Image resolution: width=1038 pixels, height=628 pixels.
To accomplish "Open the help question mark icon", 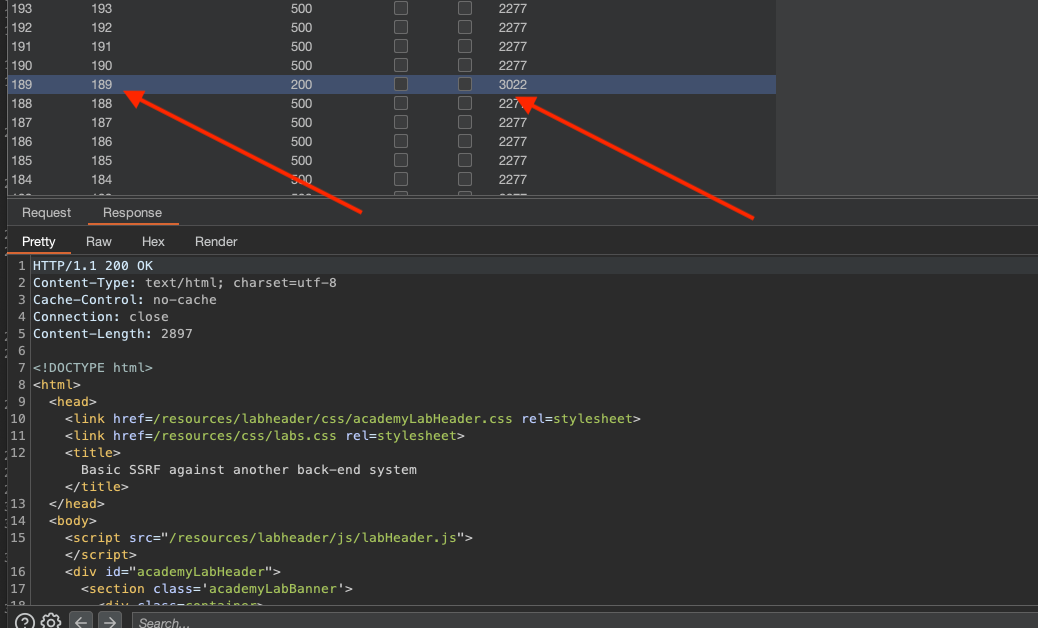I will 25,622.
